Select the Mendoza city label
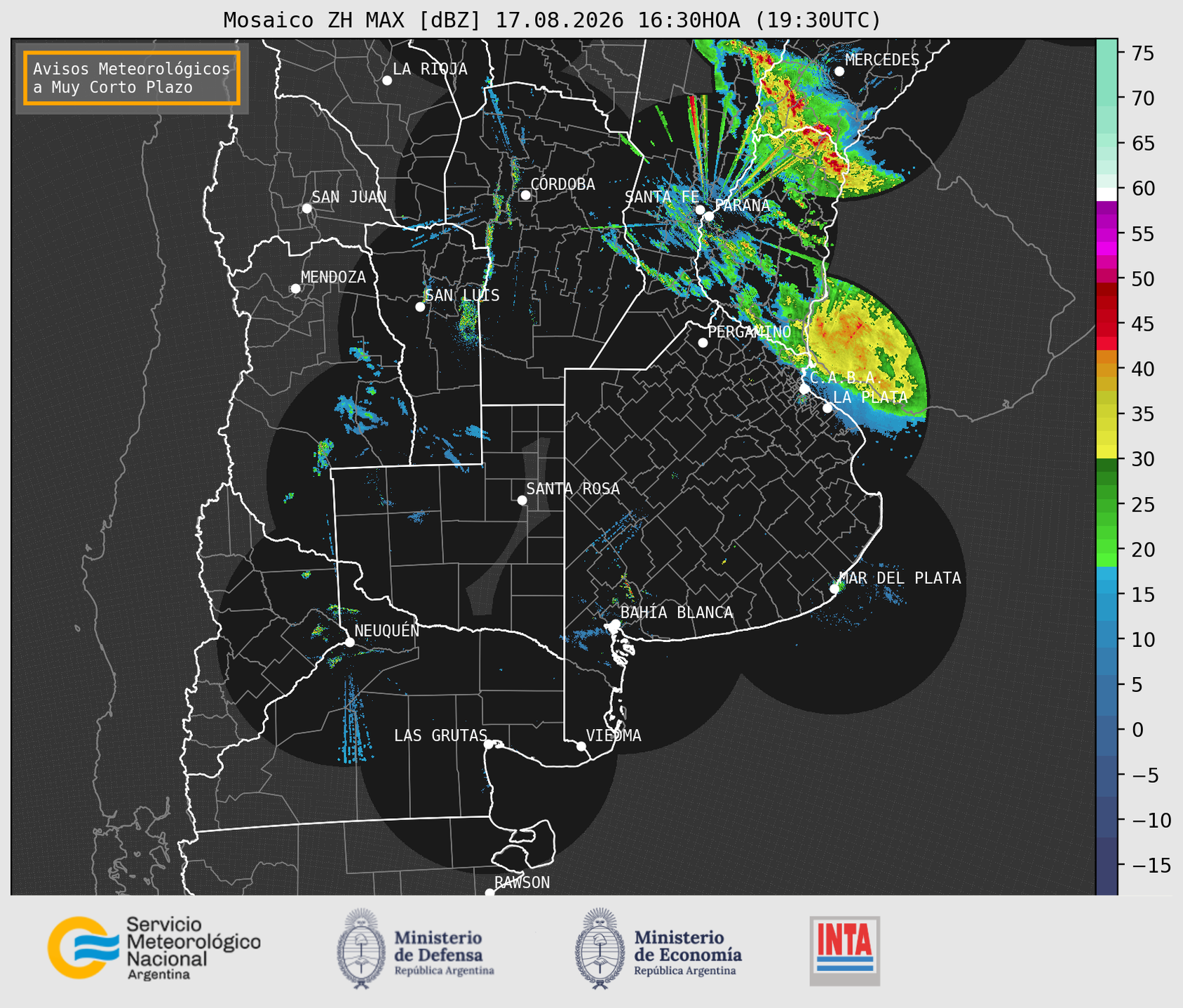Viewport: 1183px width, 1008px height. (x=333, y=277)
